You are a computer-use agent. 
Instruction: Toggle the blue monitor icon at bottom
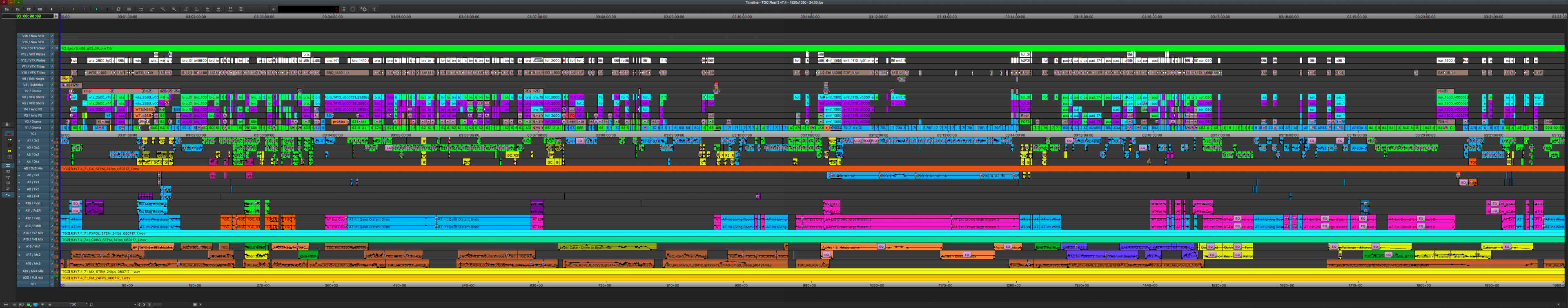pyautogui.click(x=35, y=304)
